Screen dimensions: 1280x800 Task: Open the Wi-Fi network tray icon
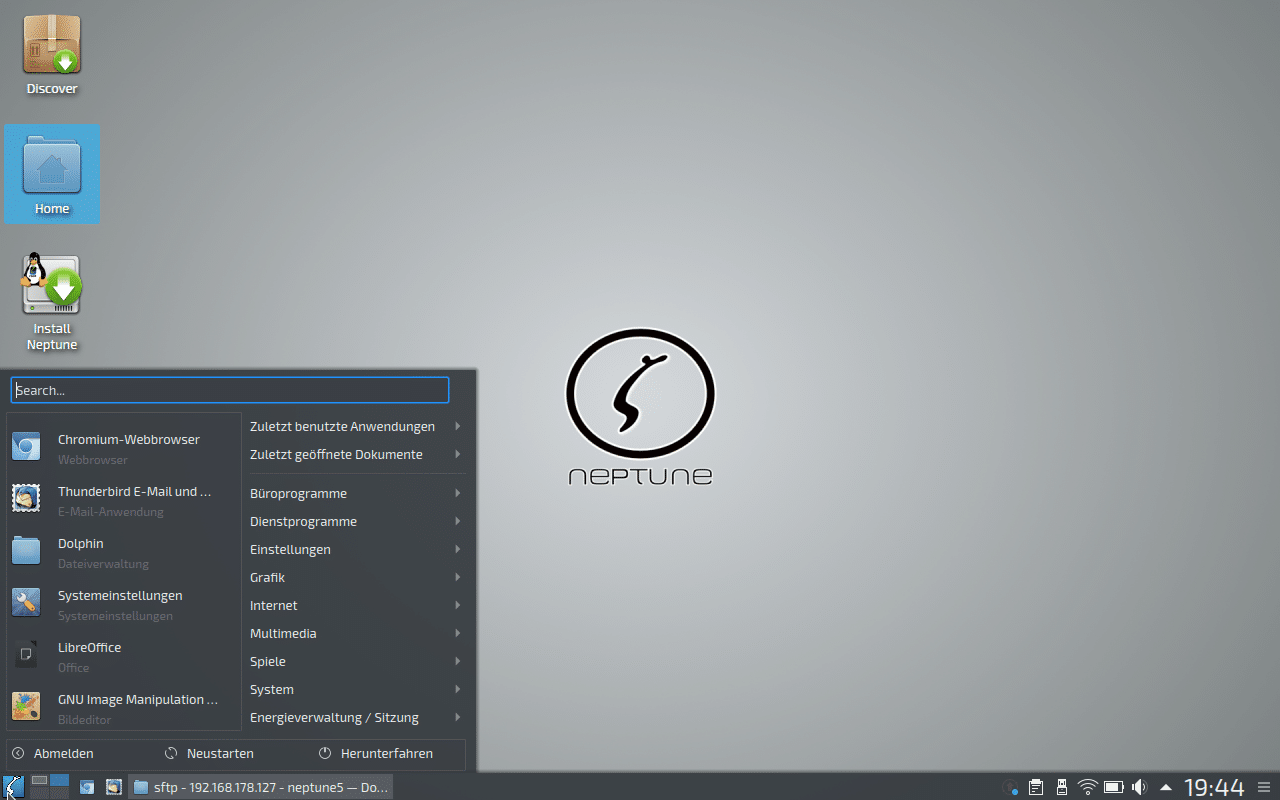click(1088, 787)
